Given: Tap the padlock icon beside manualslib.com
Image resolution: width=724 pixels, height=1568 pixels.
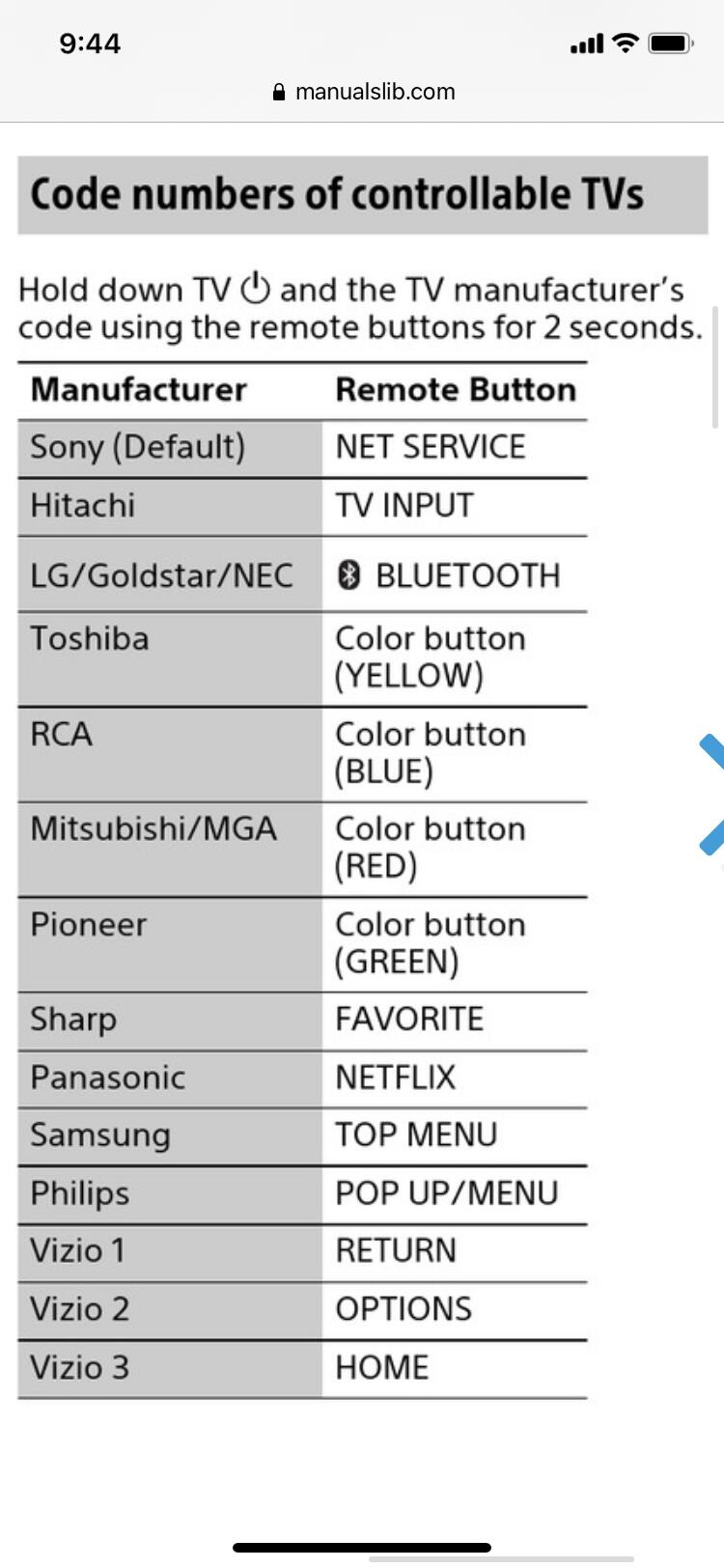Looking at the screenshot, I should point(279,93).
